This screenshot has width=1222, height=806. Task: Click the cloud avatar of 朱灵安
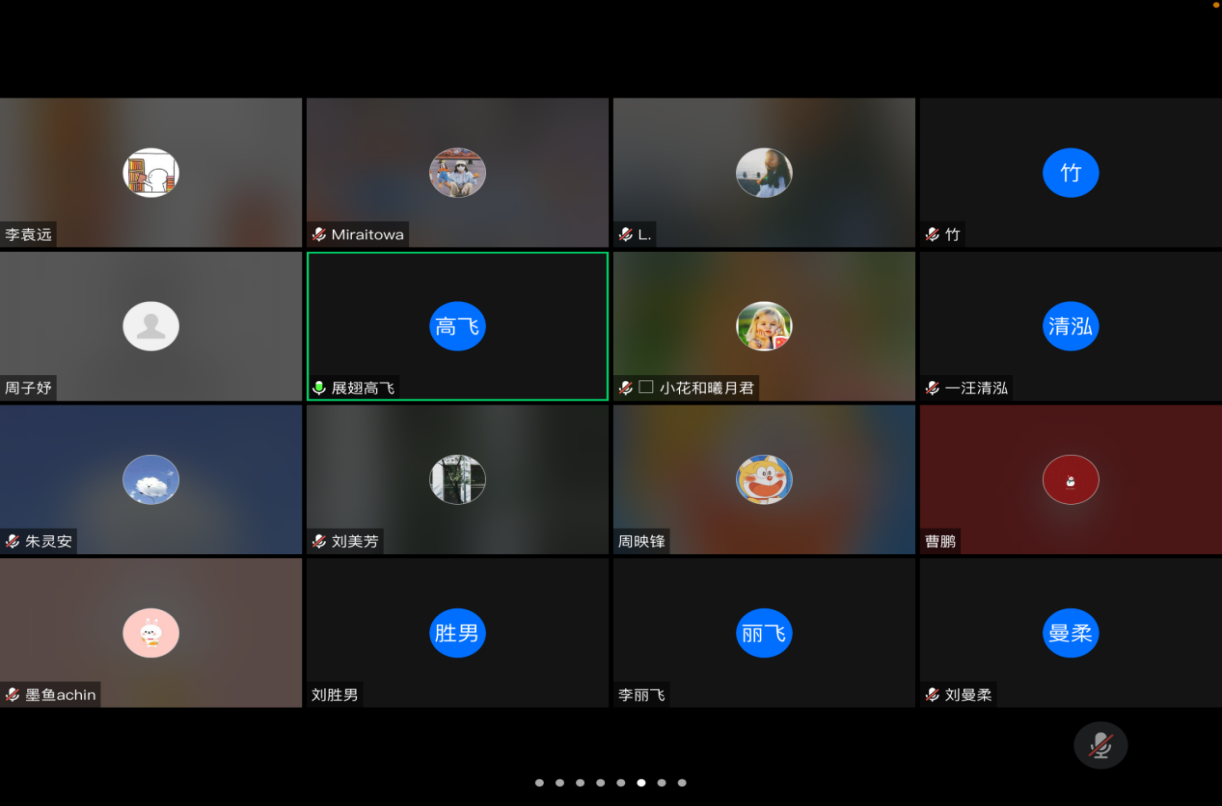pos(151,480)
